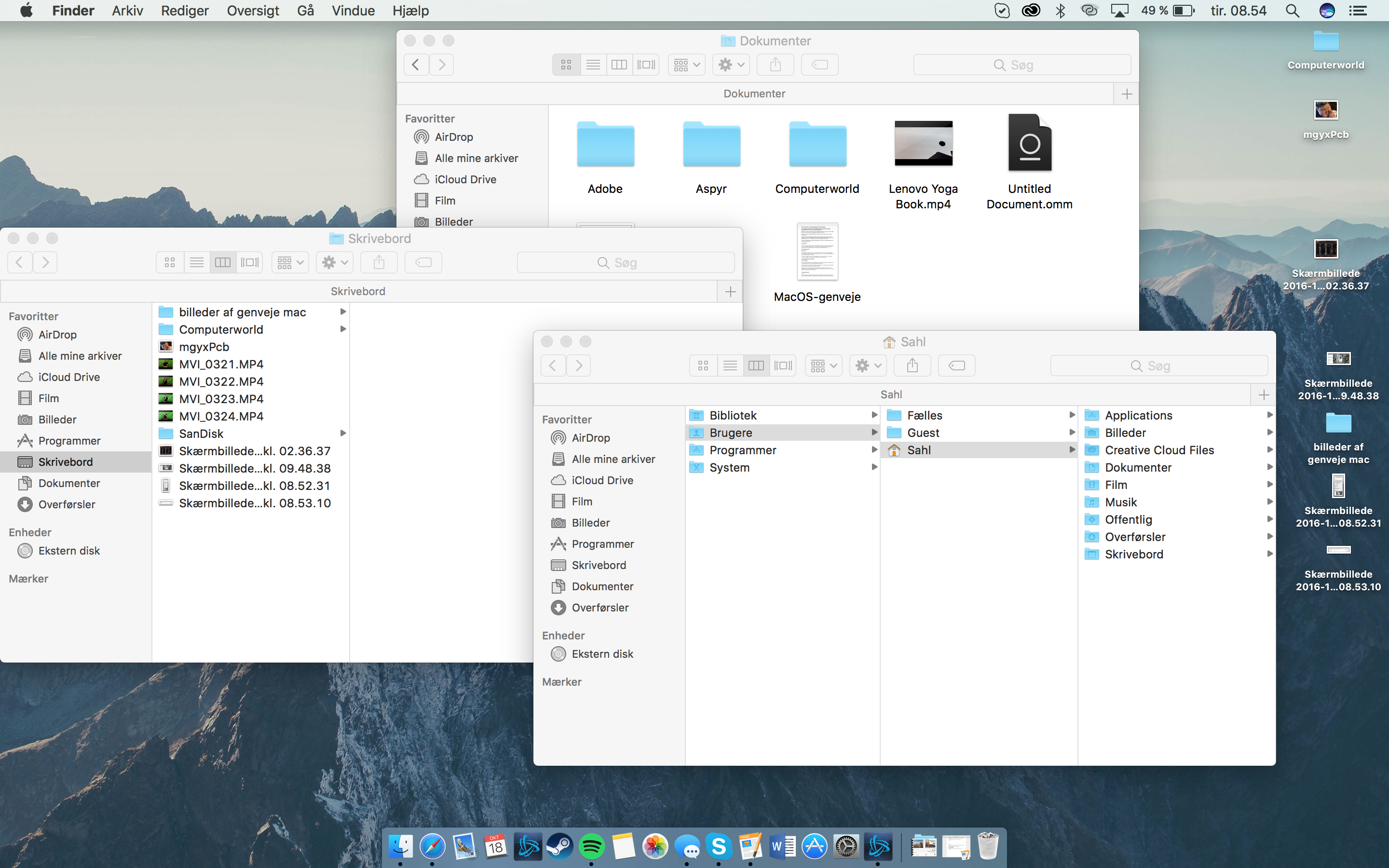Screen dimensions: 1389x868
Task: Select the Lenovo Yoga Book.mp4 thumbnail
Action: pos(923,144)
